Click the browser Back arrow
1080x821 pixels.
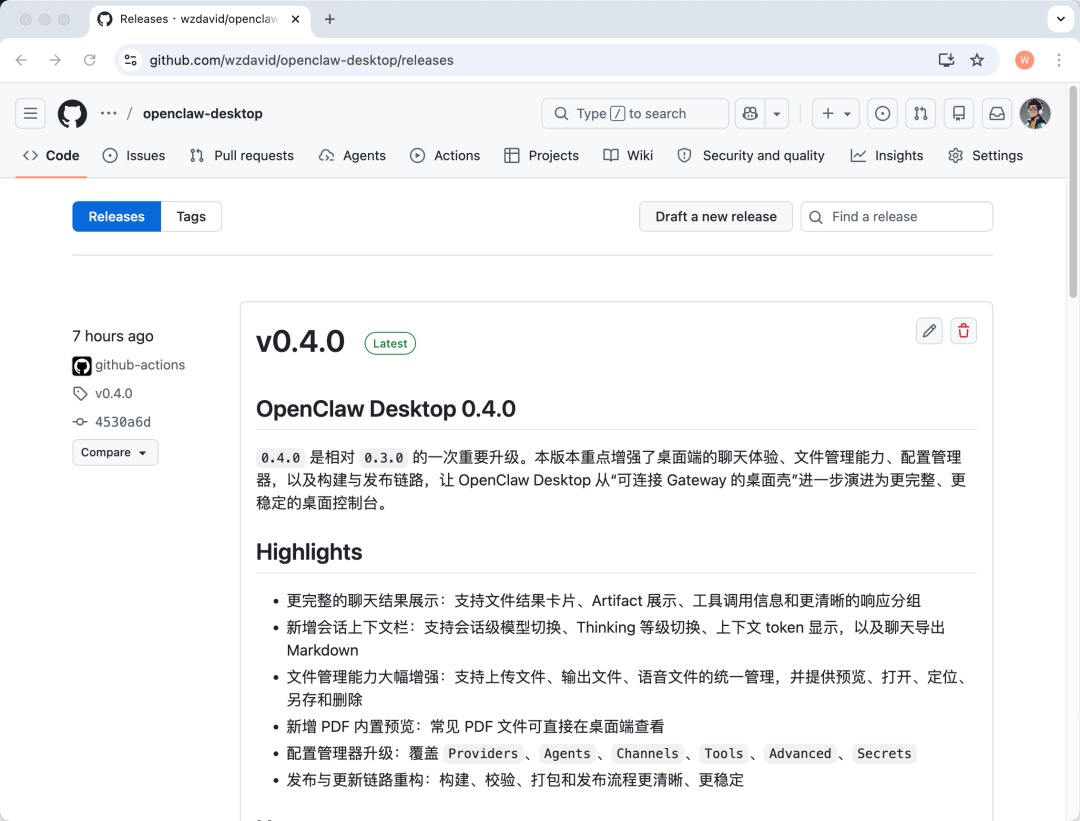[21, 61]
